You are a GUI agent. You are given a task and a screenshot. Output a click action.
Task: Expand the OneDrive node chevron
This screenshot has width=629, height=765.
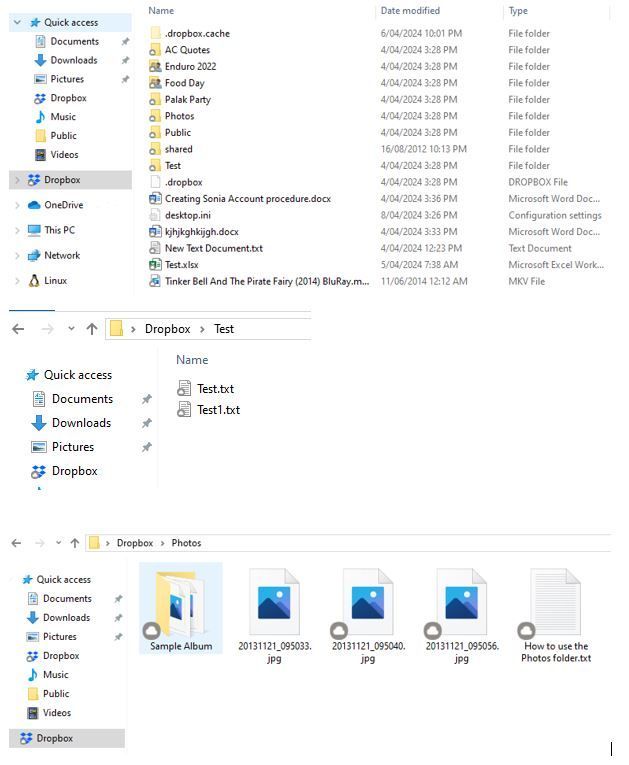click(18, 205)
